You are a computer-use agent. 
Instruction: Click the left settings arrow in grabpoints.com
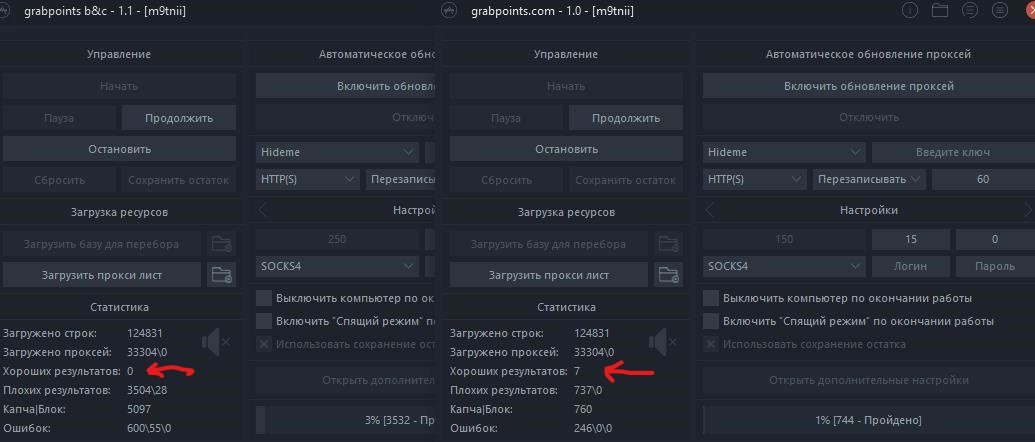[x=709, y=210]
